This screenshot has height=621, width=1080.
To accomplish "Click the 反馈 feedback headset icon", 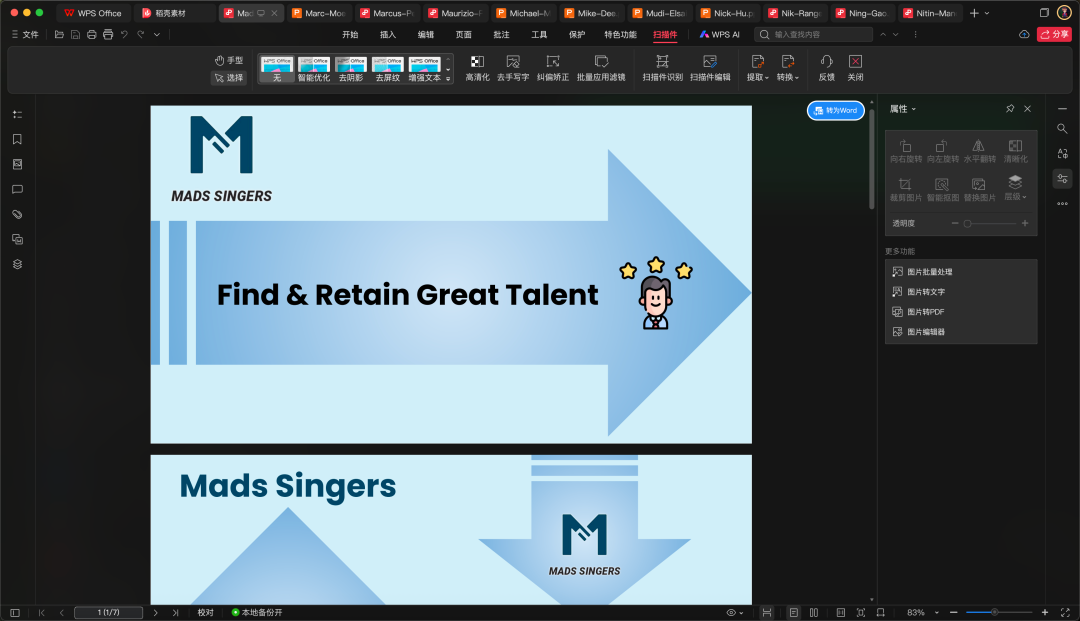I will [827, 69].
